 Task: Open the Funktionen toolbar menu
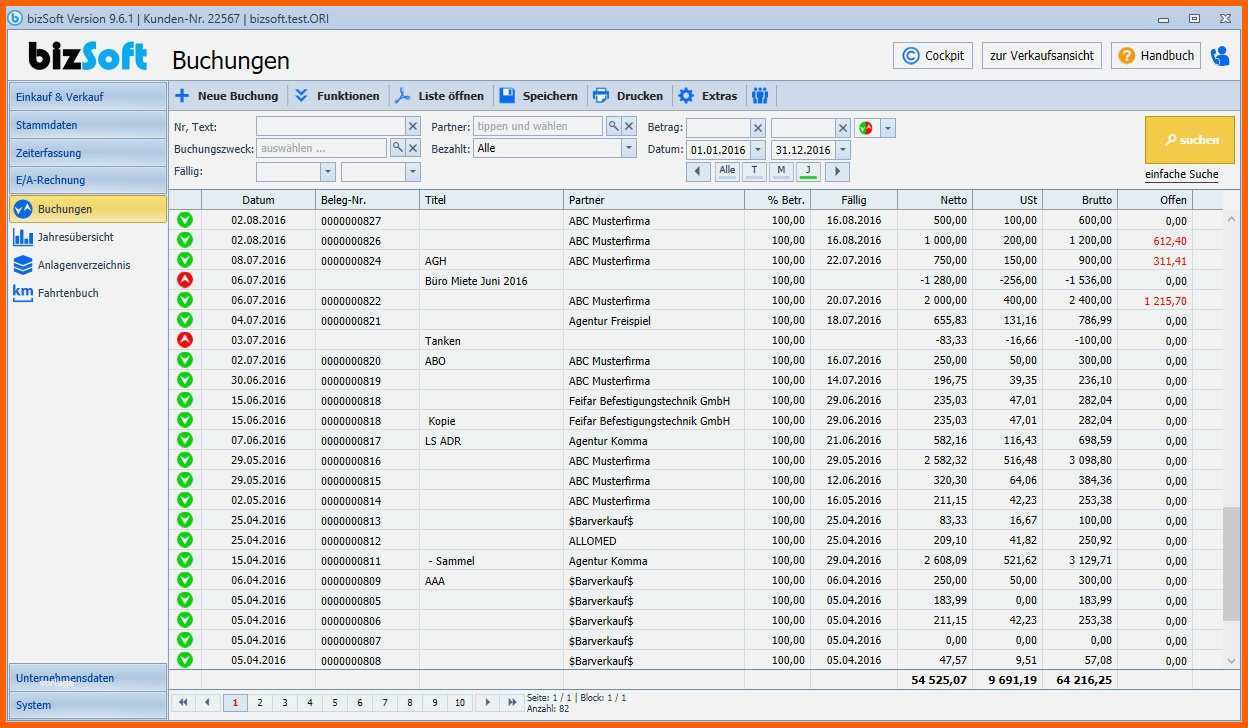pos(337,96)
